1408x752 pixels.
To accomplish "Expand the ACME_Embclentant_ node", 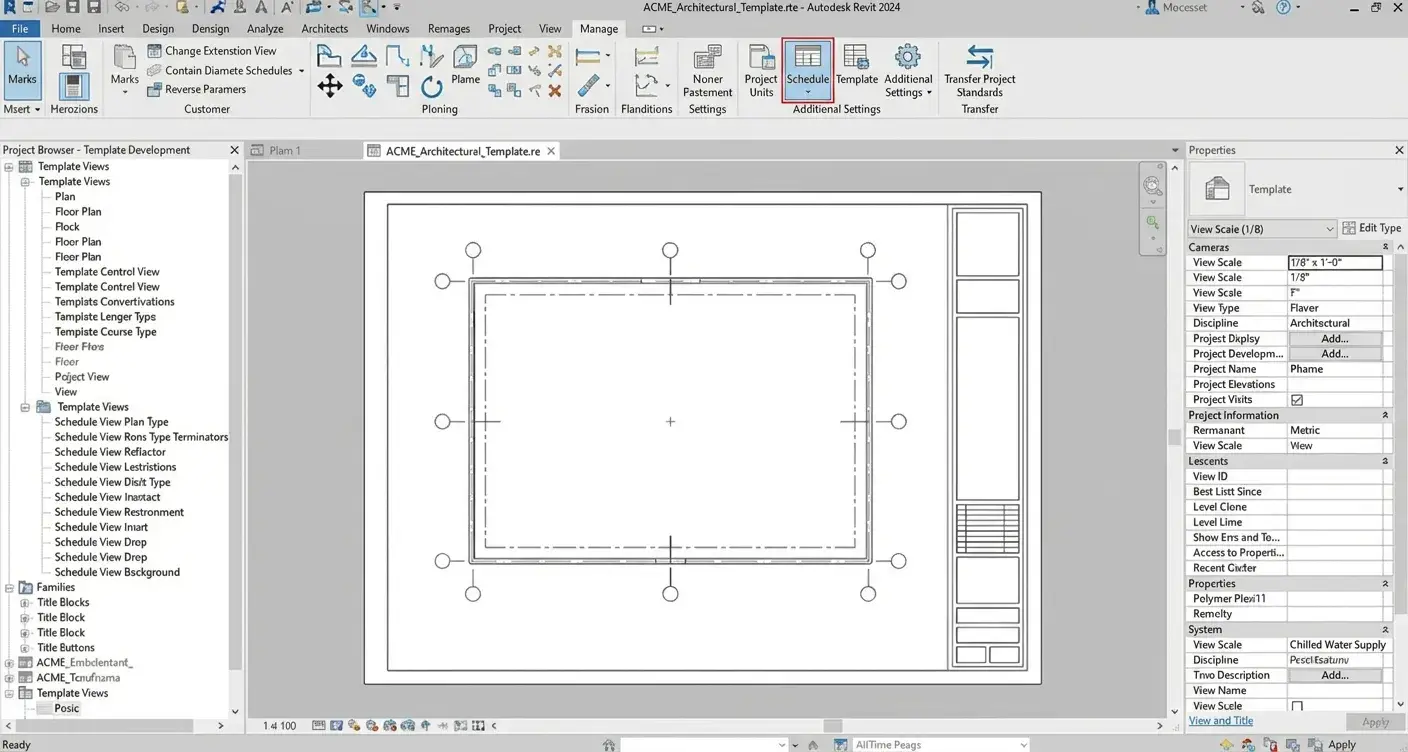I will 9,663.
